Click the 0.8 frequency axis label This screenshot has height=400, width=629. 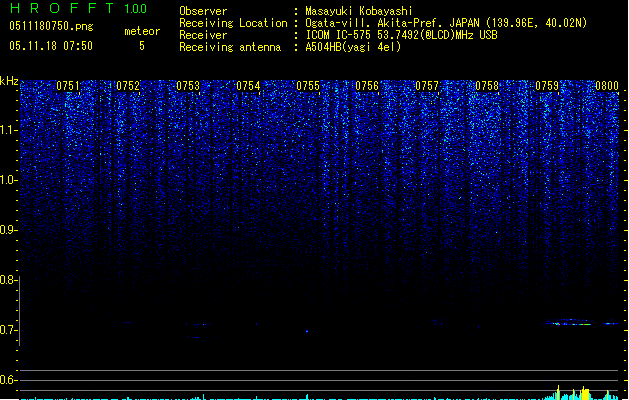(9, 280)
